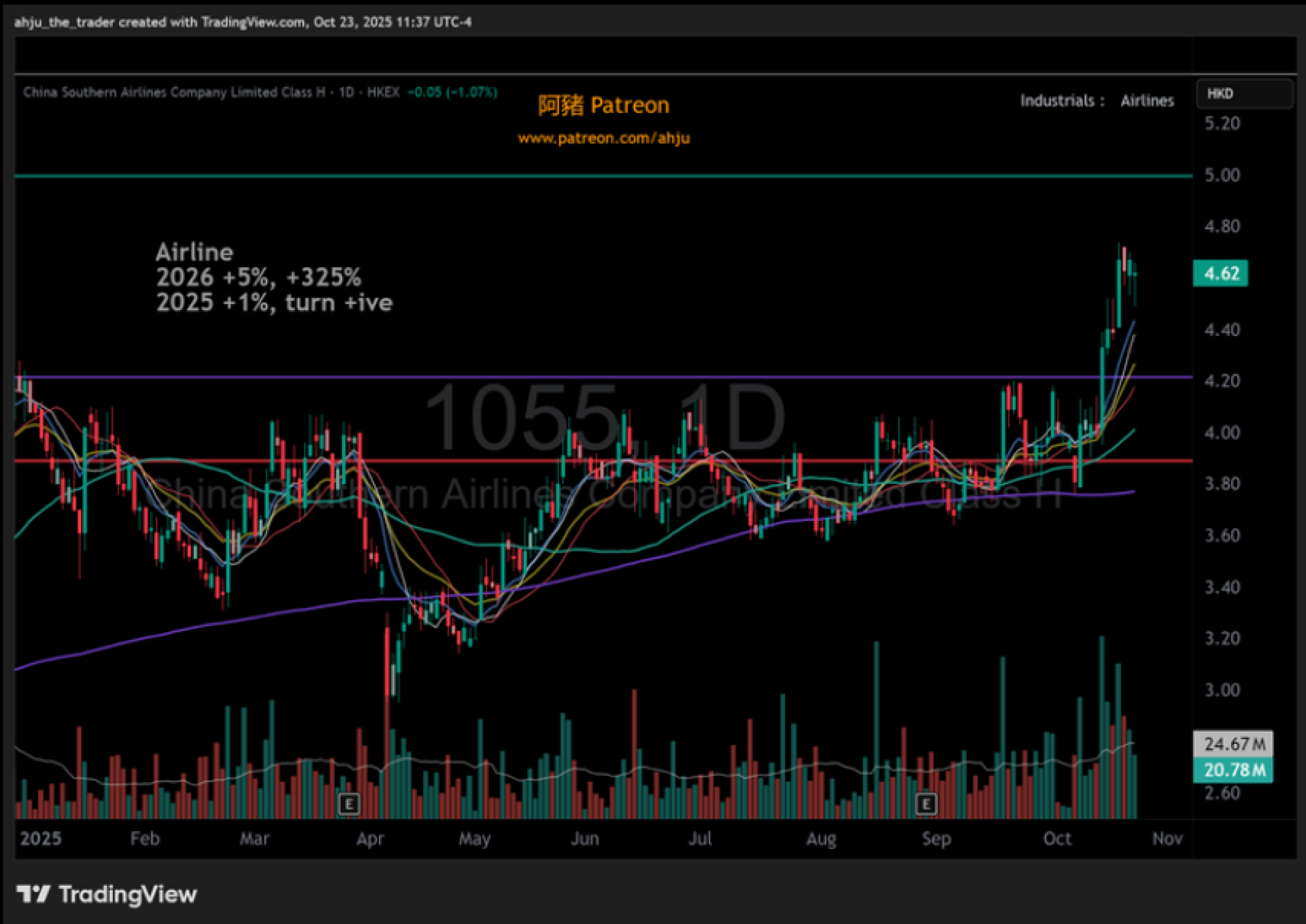Open the www.patreon.com/ahju link
The image size is (1306, 924).
[603, 138]
